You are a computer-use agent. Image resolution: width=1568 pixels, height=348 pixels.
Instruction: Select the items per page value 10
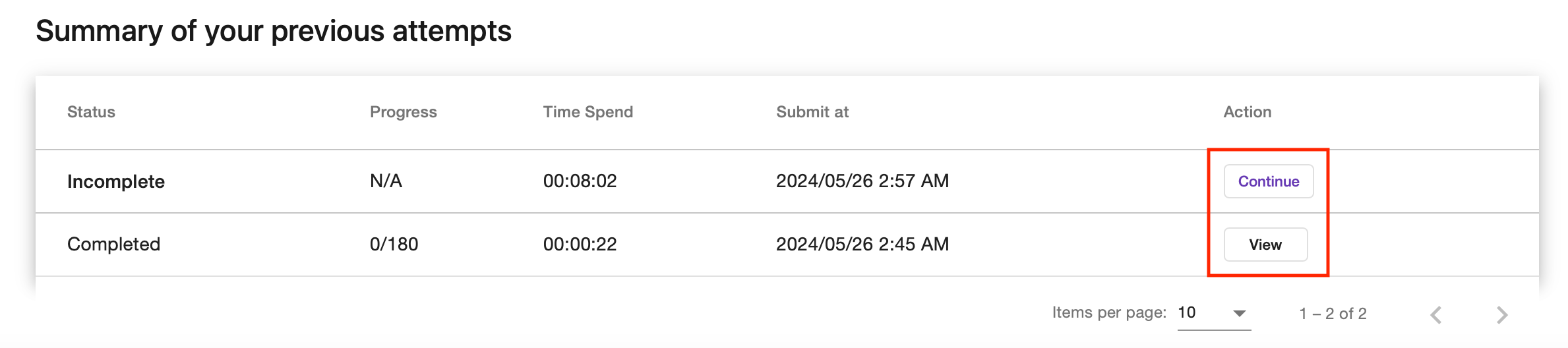tap(1187, 312)
